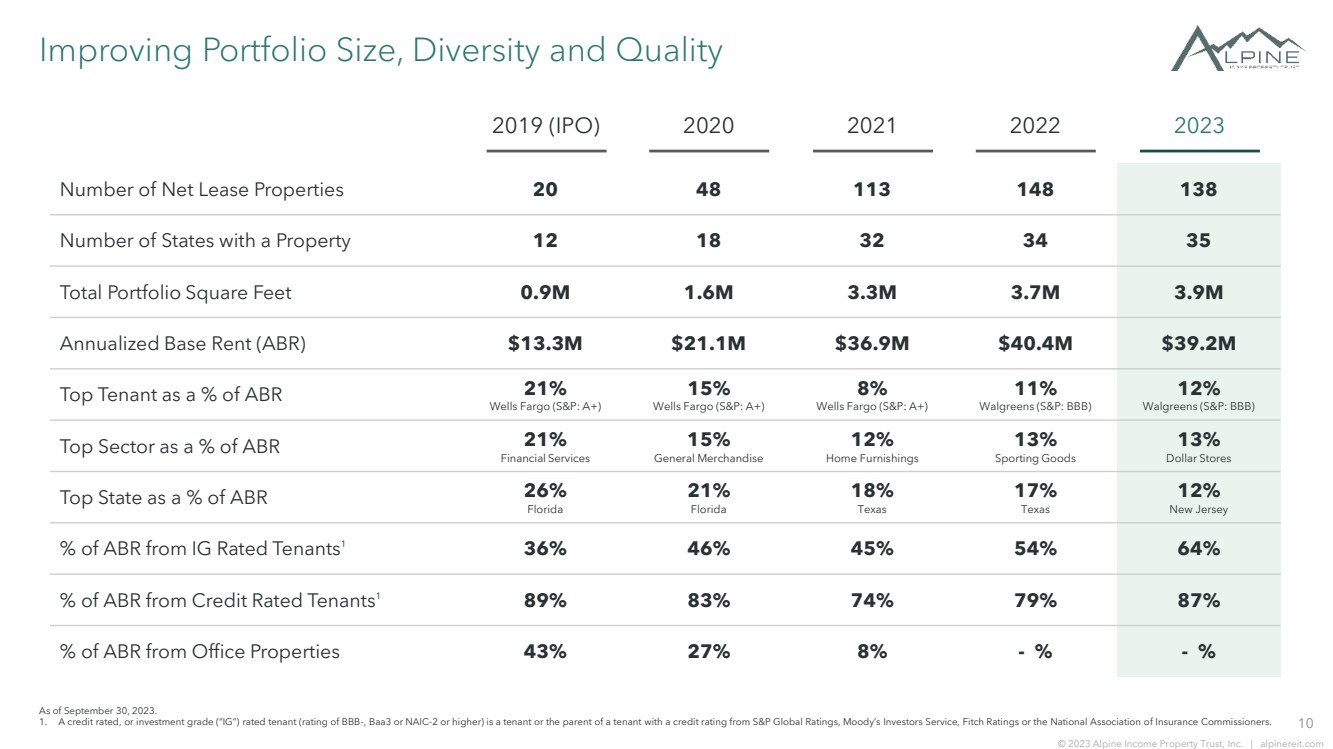Viewport: 1333px width, 749px height.
Task: Click the 2023 square feet value "3.9M"
Action: (1198, 293)
